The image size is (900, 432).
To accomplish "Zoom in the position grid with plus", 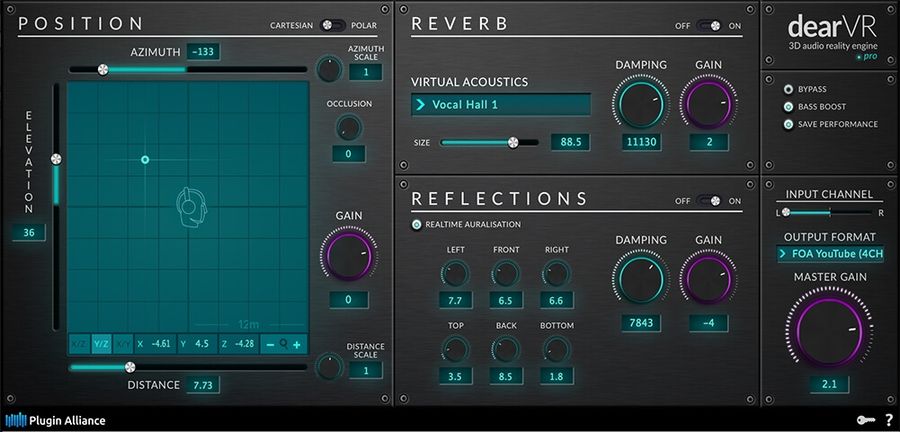I will pyautogui.click(x=297, y=344).
